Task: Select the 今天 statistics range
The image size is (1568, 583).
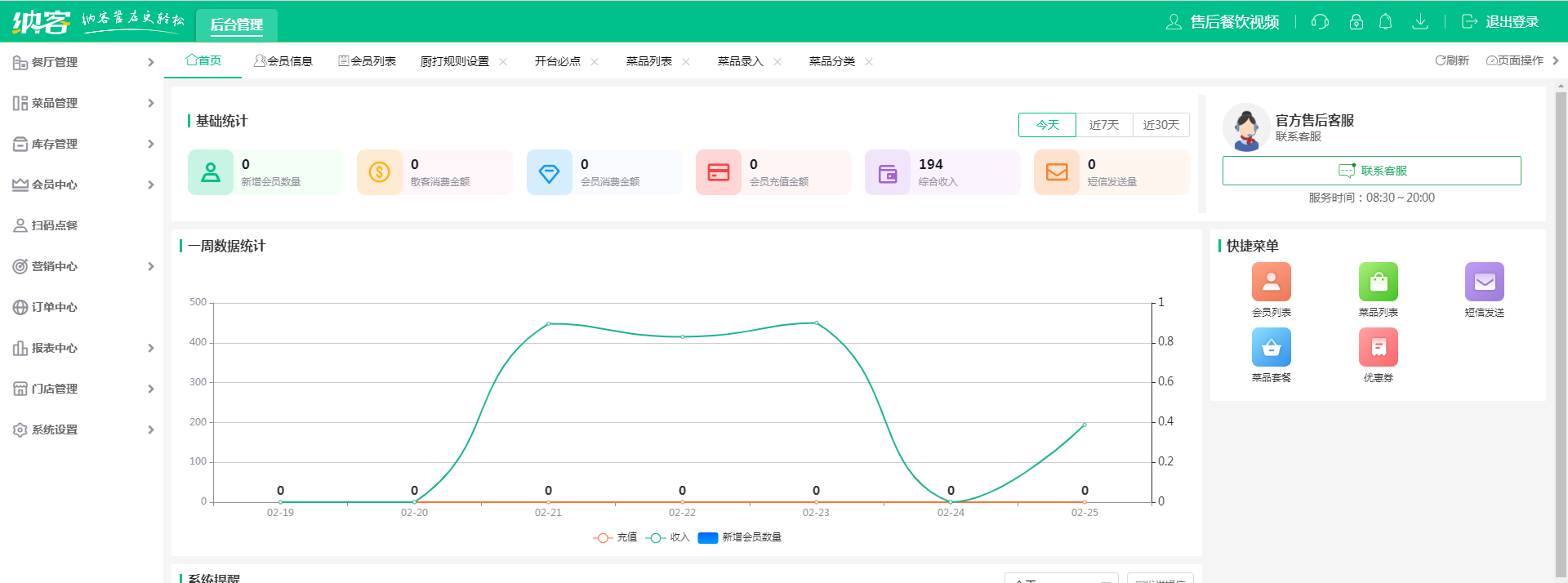Action: coord(1047,125)
